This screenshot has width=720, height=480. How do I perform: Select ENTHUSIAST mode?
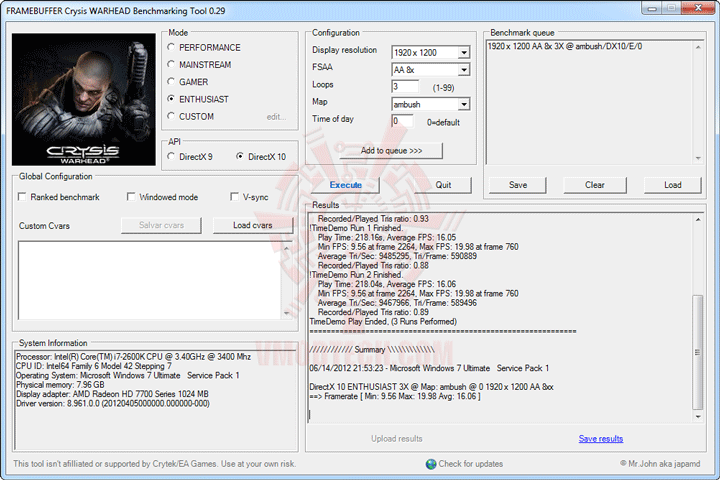(171, 99)
